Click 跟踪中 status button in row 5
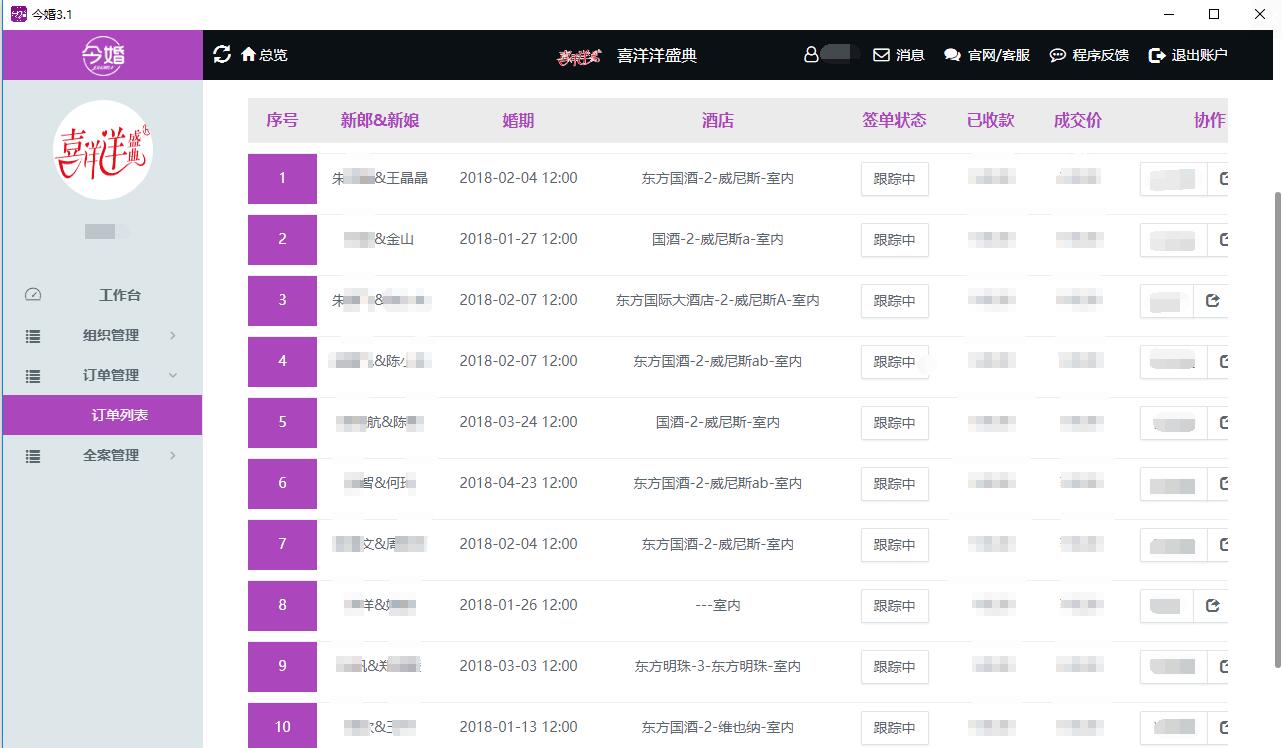The image size is (1282, 748). click(x=895, y=423)
